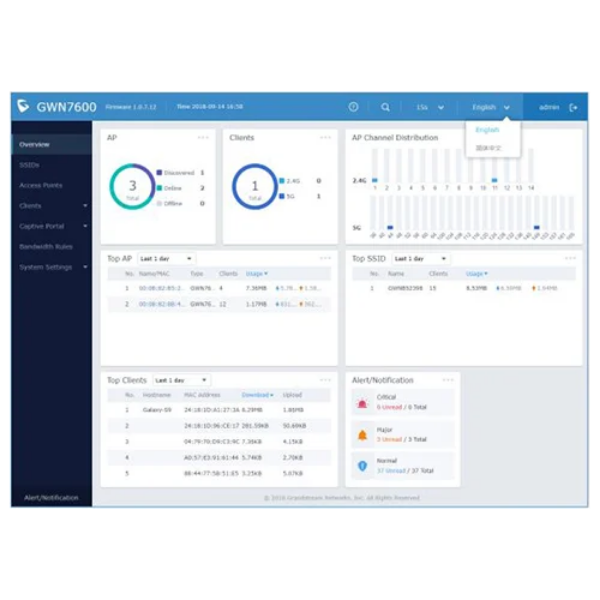Open Critical unread alerts link
The width and height of the screenshot is (600, 600).
point(389,407)
